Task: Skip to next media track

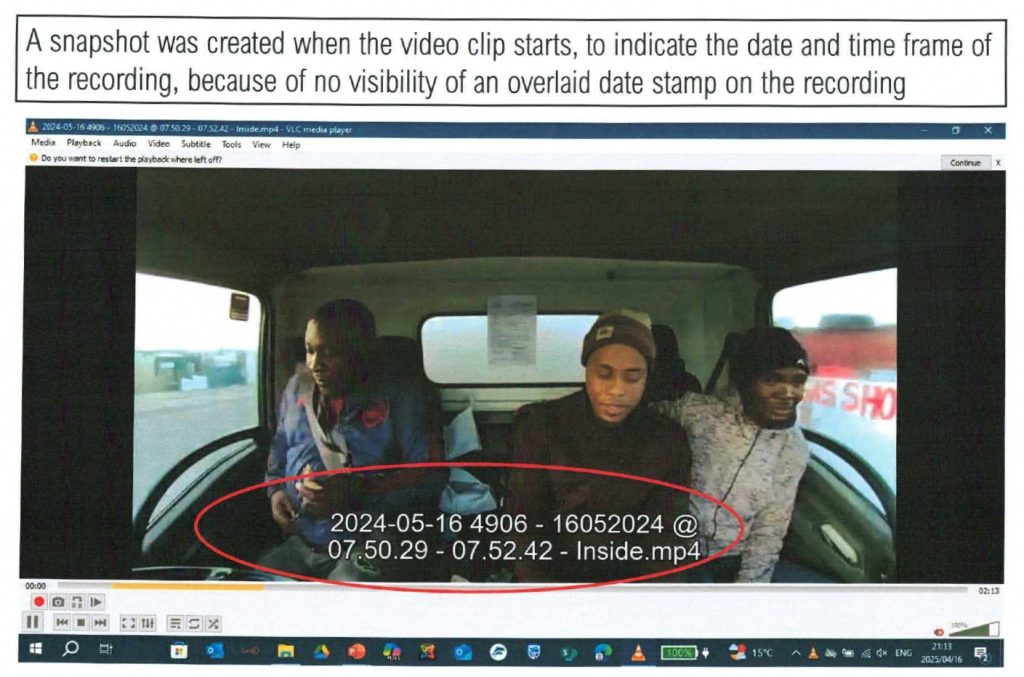Action: (100, 623)
